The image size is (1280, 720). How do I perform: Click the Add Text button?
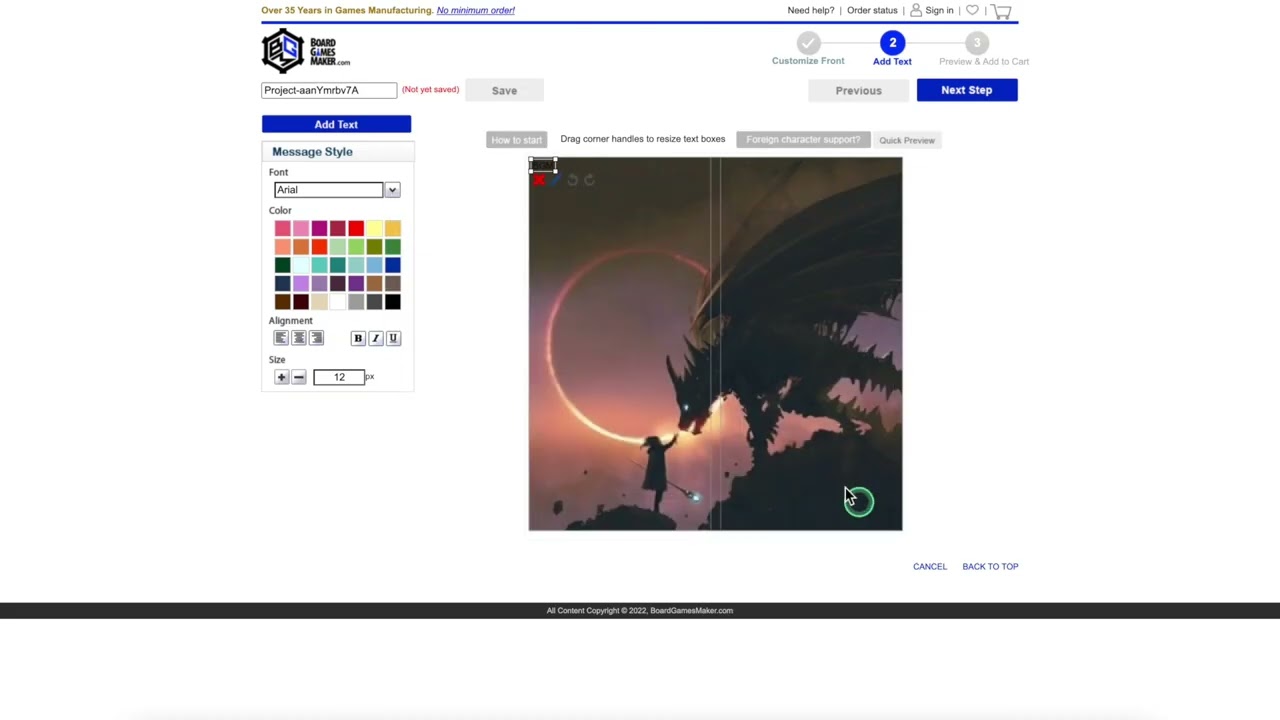click(x=336, y=124)
